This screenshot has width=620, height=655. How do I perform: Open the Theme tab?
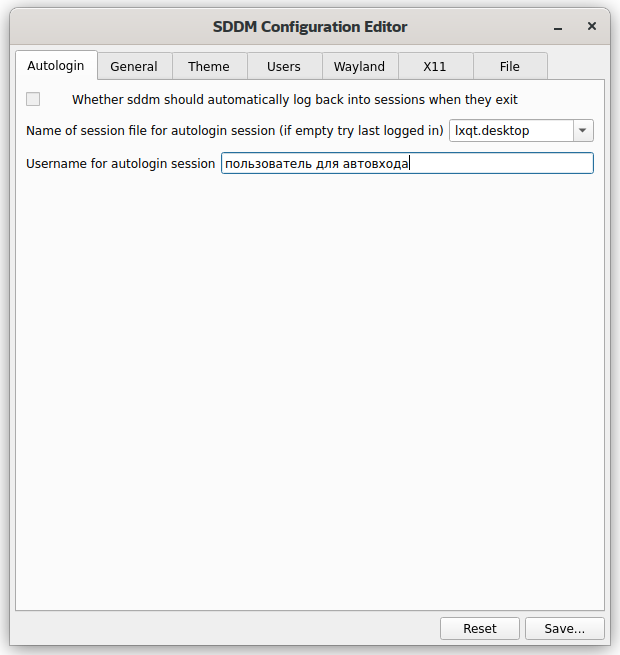[x=209, y=66]
